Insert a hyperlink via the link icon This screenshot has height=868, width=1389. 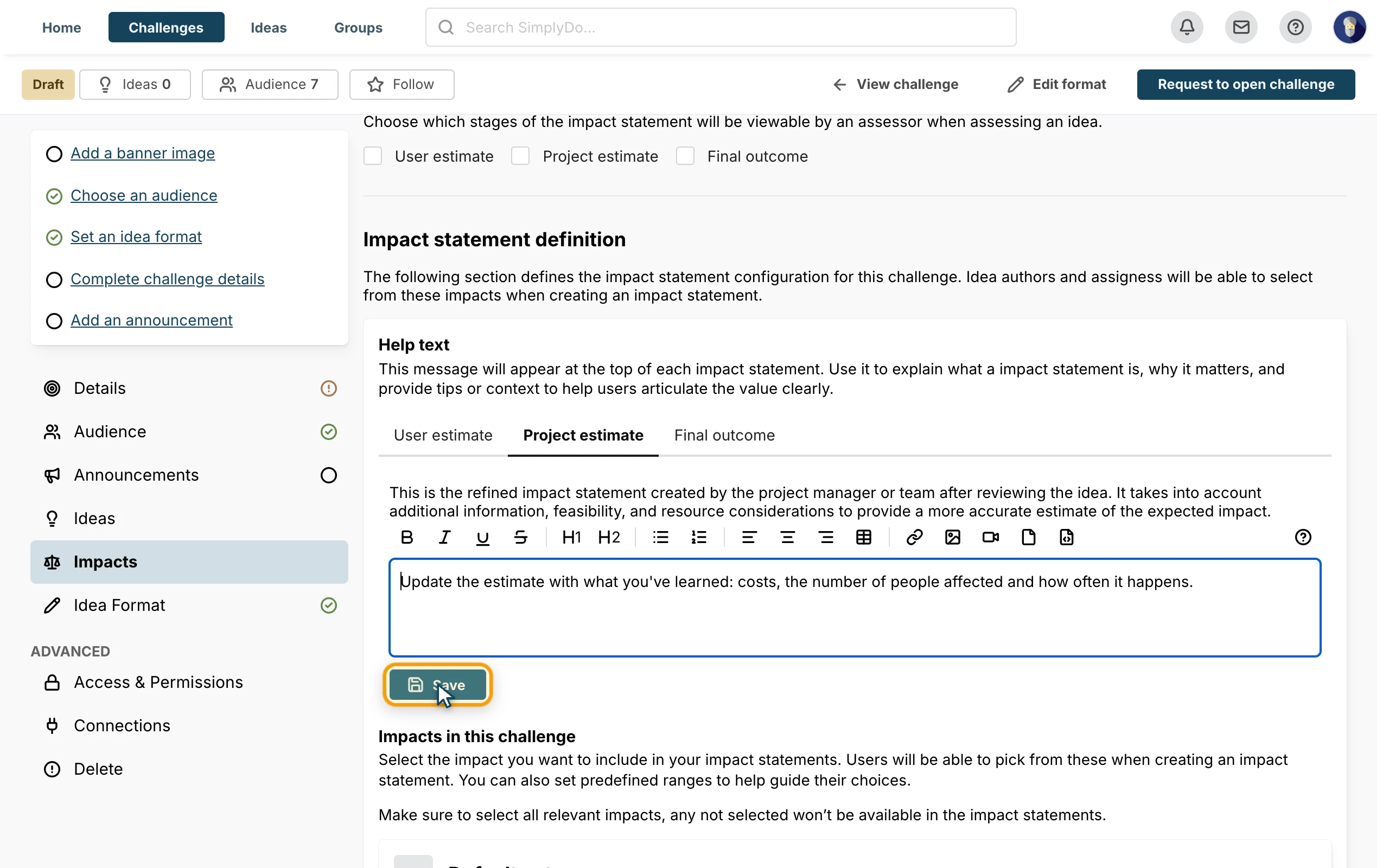pos(914,537)
